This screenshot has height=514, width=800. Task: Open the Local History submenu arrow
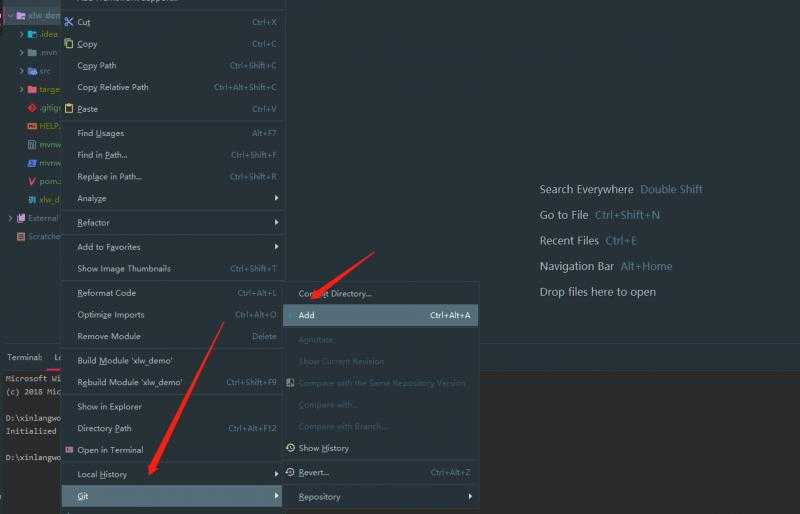tap(276, 474)
